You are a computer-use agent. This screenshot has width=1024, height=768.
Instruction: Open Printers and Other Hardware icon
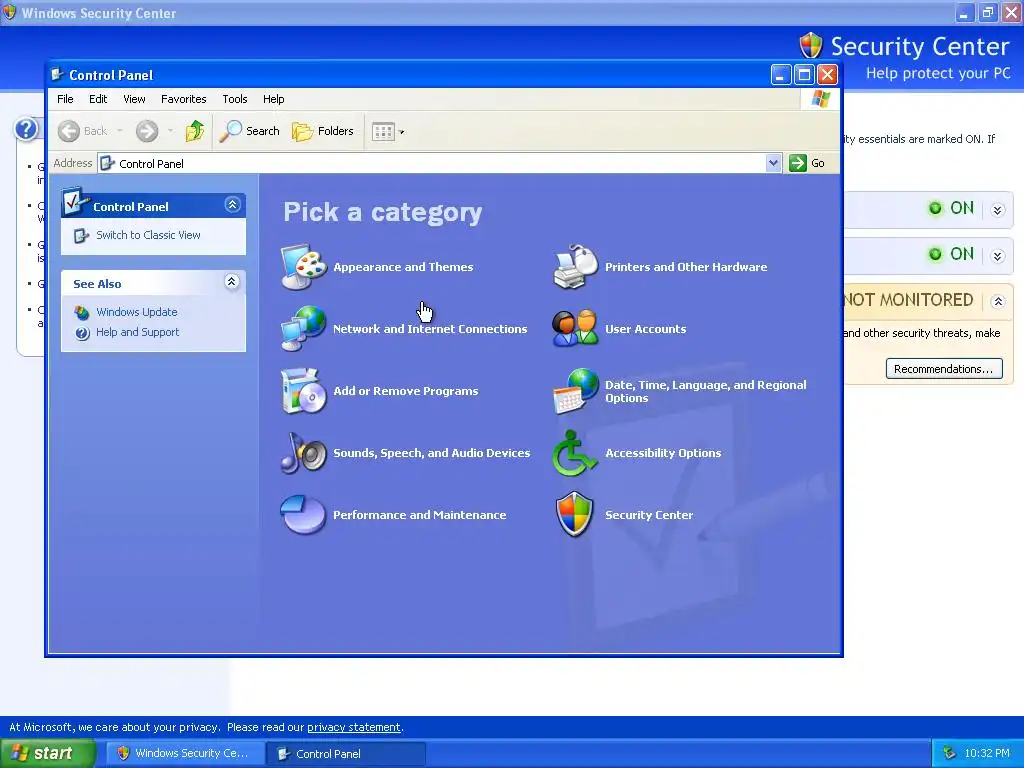575,266
